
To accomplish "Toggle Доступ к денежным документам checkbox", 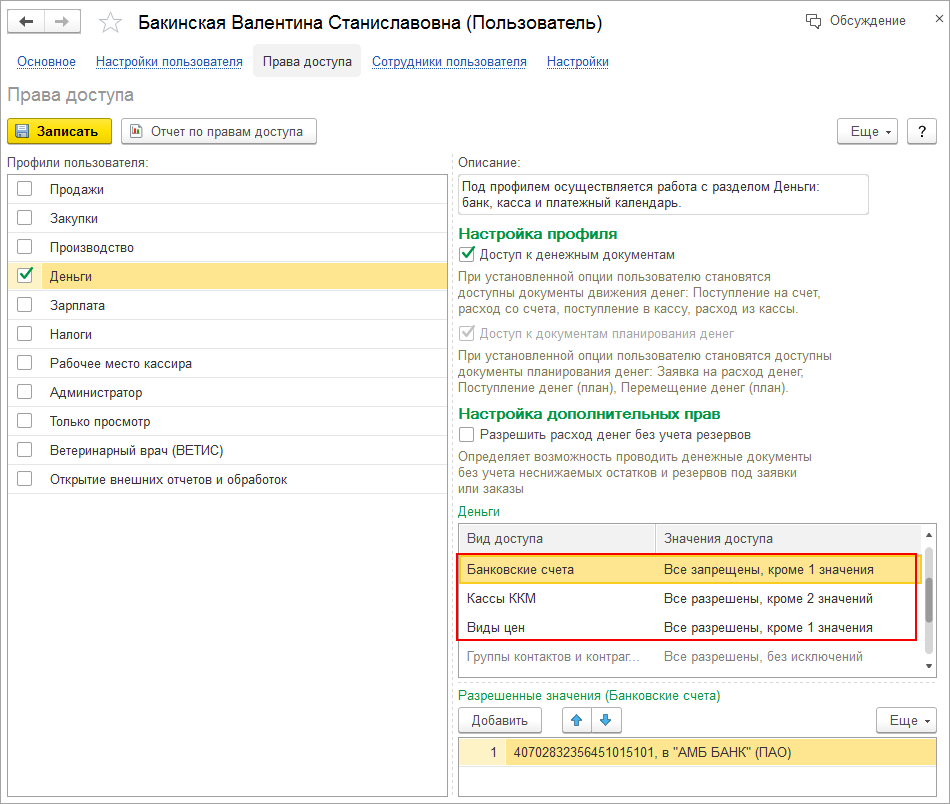I will [x=466, y=254].
